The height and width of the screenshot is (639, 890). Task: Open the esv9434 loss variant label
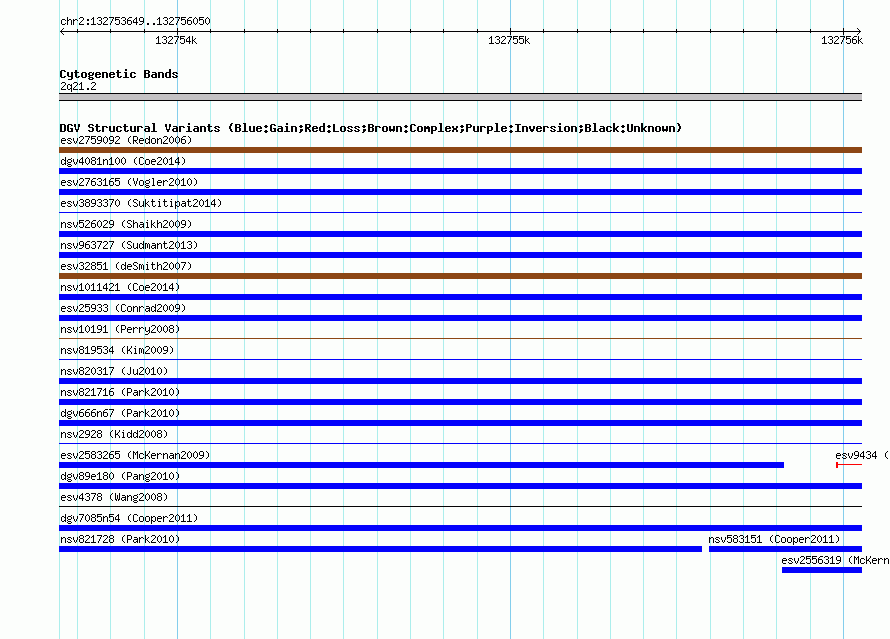tap(862, 455)
